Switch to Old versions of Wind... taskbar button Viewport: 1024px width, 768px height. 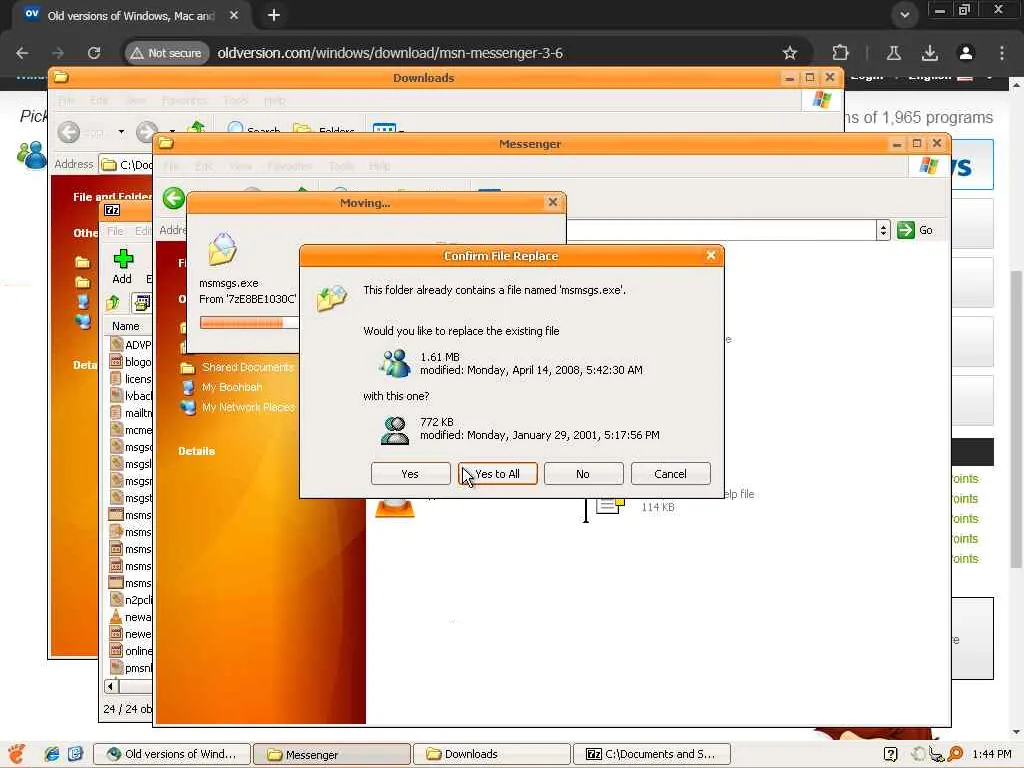tap(172, 754)
